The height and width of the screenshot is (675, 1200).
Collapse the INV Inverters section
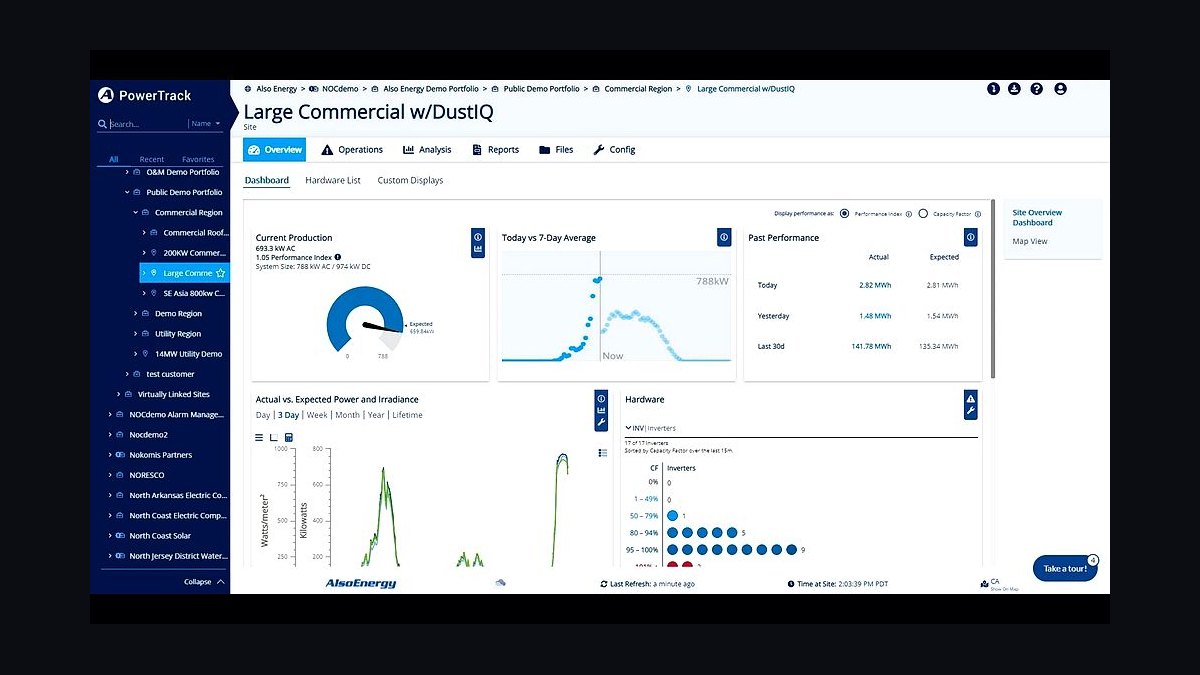pyautogui.click(x=628, y=428)
